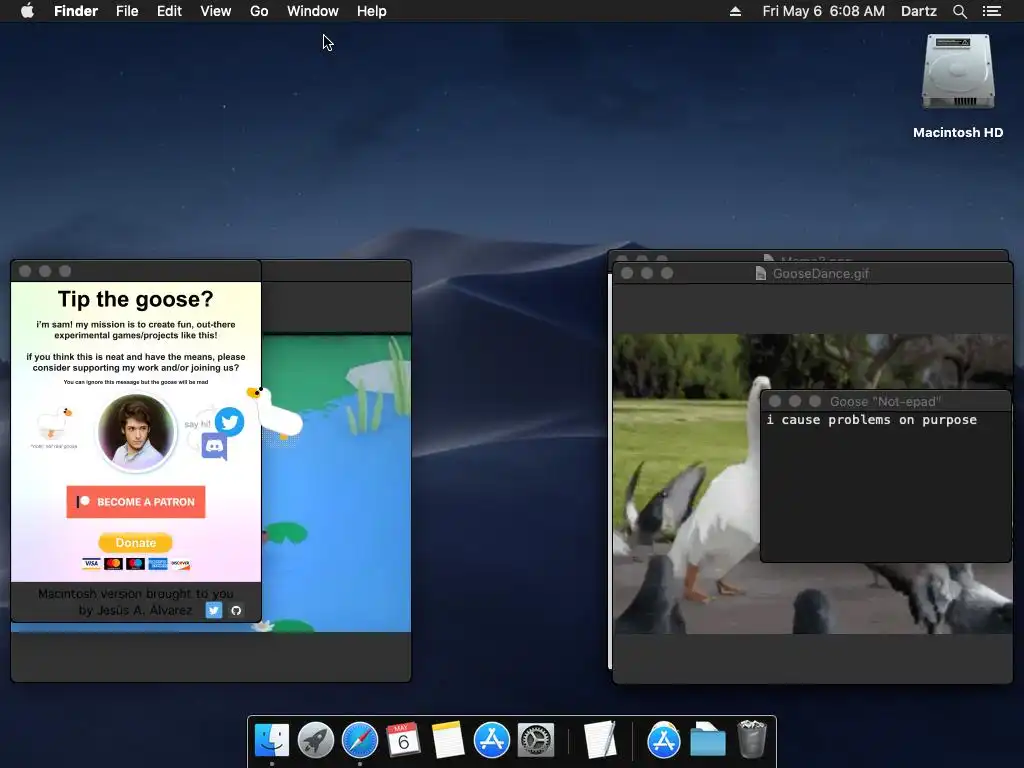1024x768 pixels.
Task: Open the File menu
Action: [x=127, y=11]
